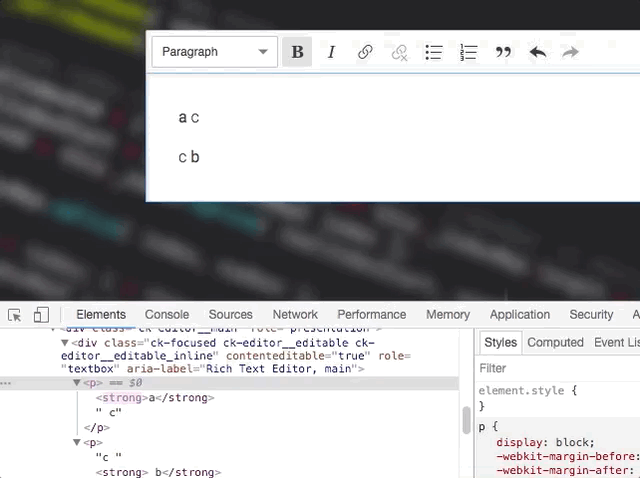Undo the last editor action
The image size is (640, 478).
538,52
